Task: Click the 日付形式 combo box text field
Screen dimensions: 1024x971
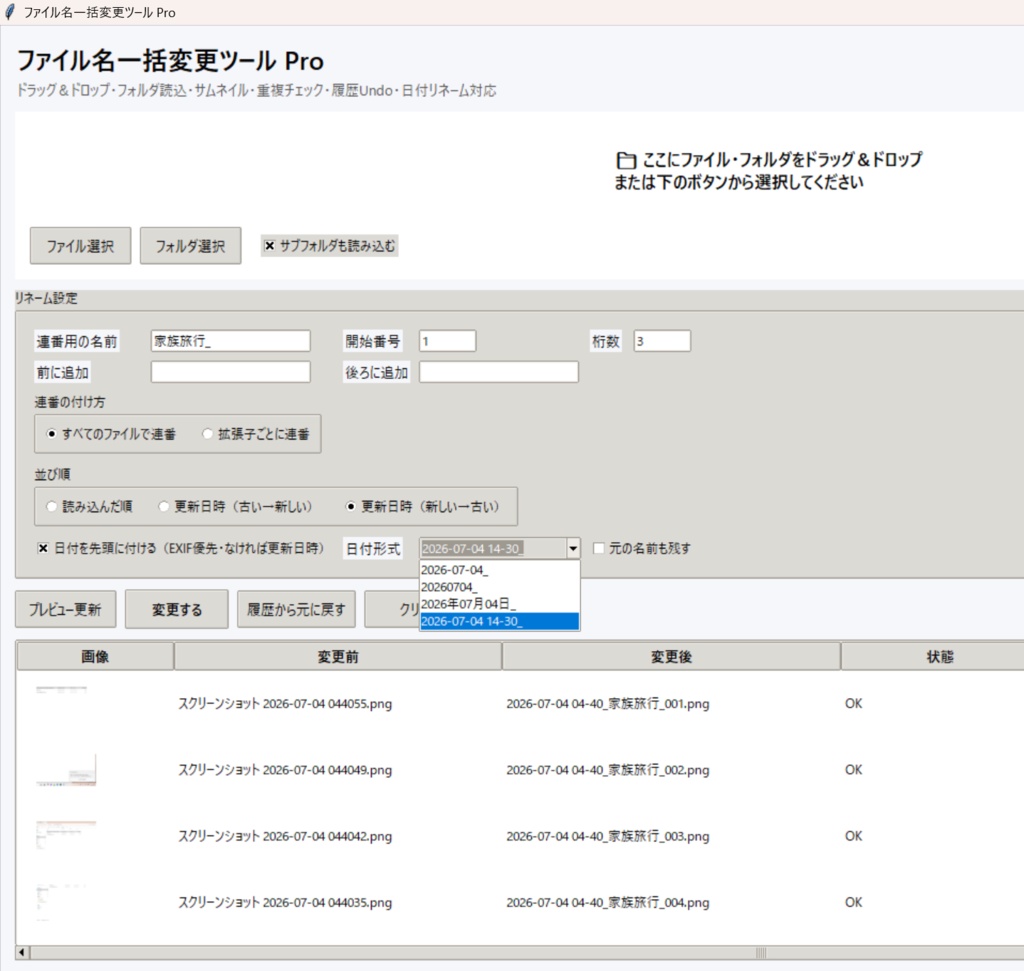Action: click(492, 549)
